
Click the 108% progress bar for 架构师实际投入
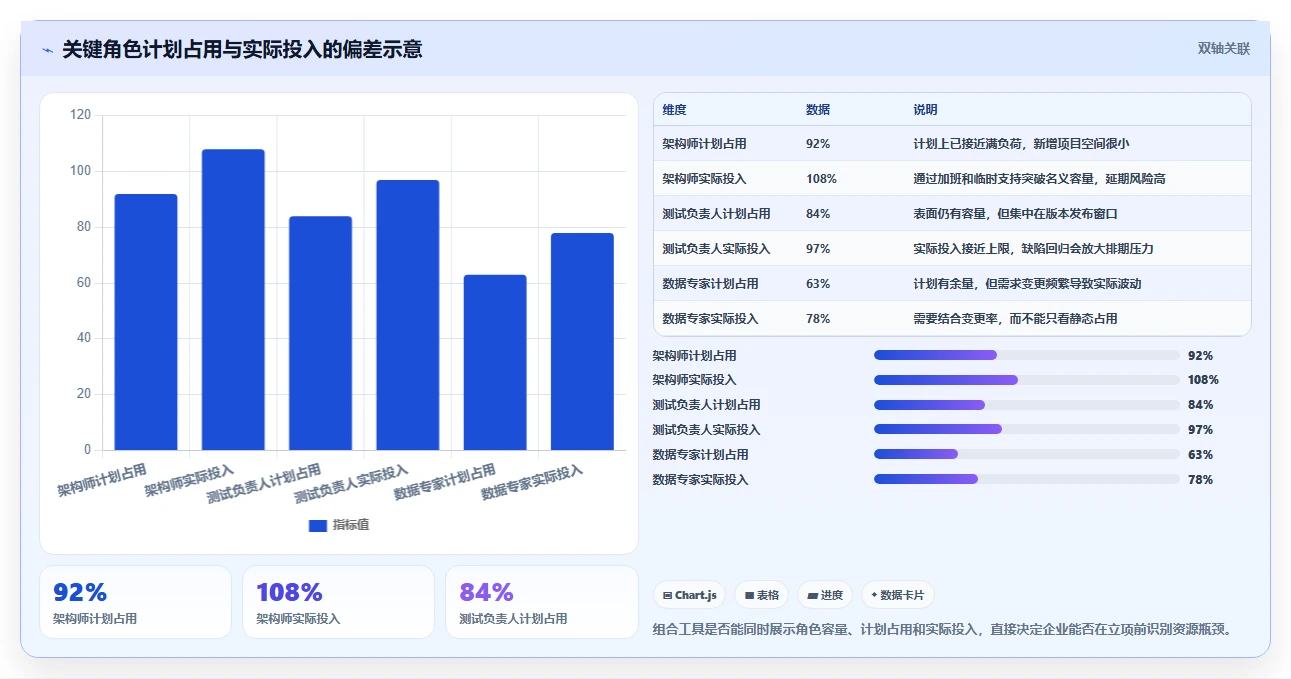1027,380
